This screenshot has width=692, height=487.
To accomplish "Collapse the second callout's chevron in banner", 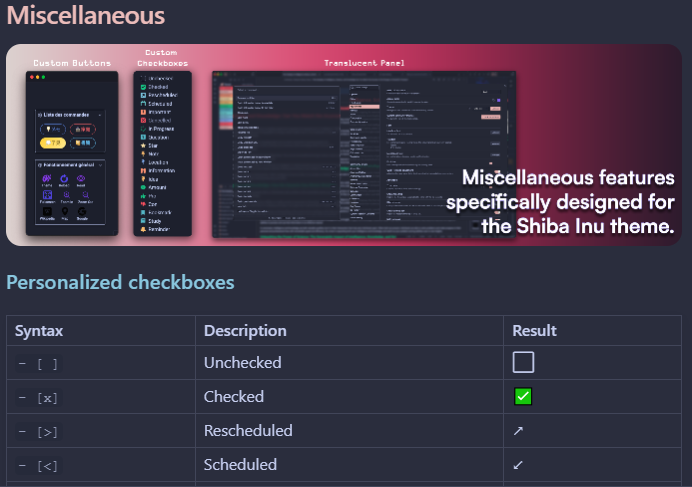I will pyautogui.click(x=100, y=165).
